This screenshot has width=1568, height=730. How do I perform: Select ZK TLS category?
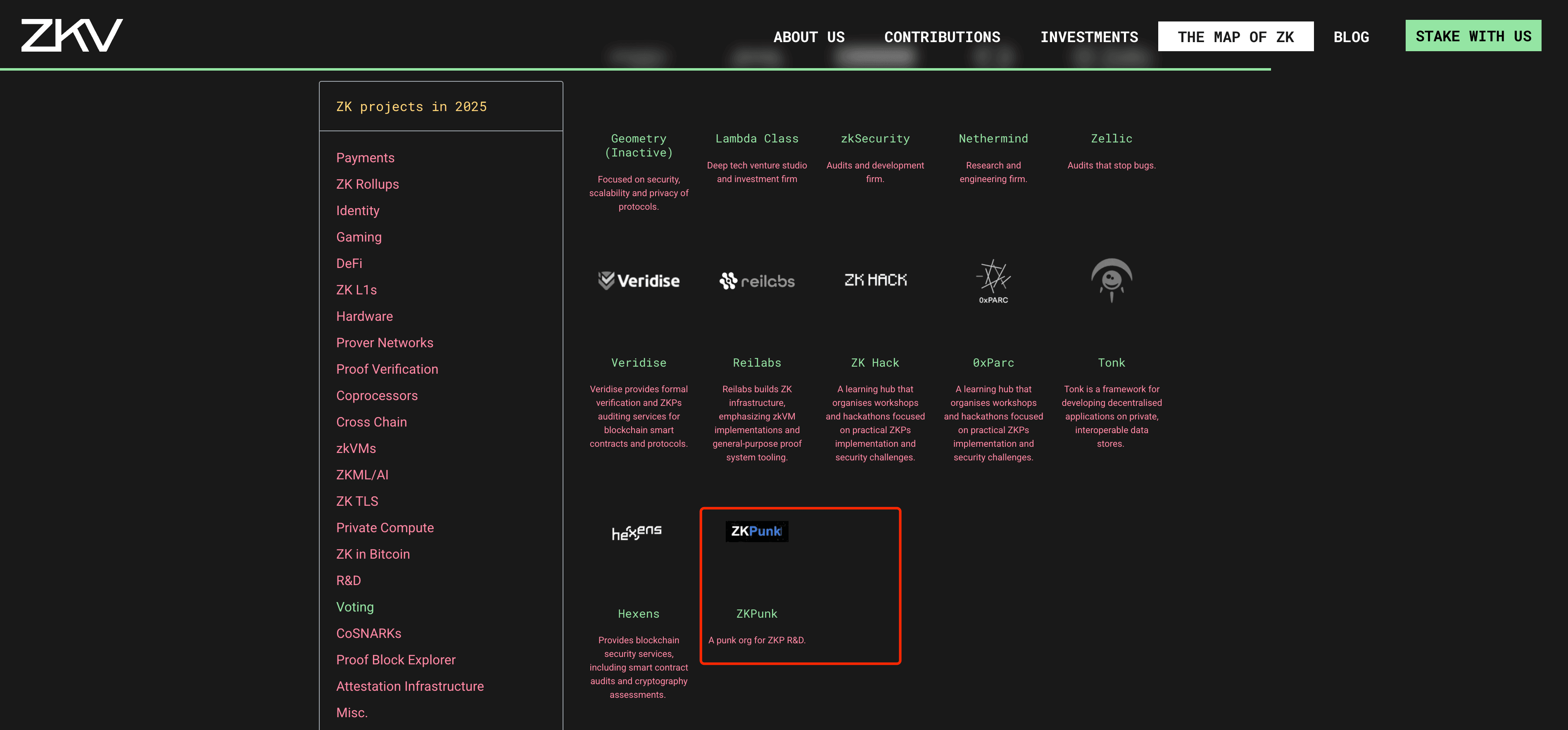coord(357,501)
